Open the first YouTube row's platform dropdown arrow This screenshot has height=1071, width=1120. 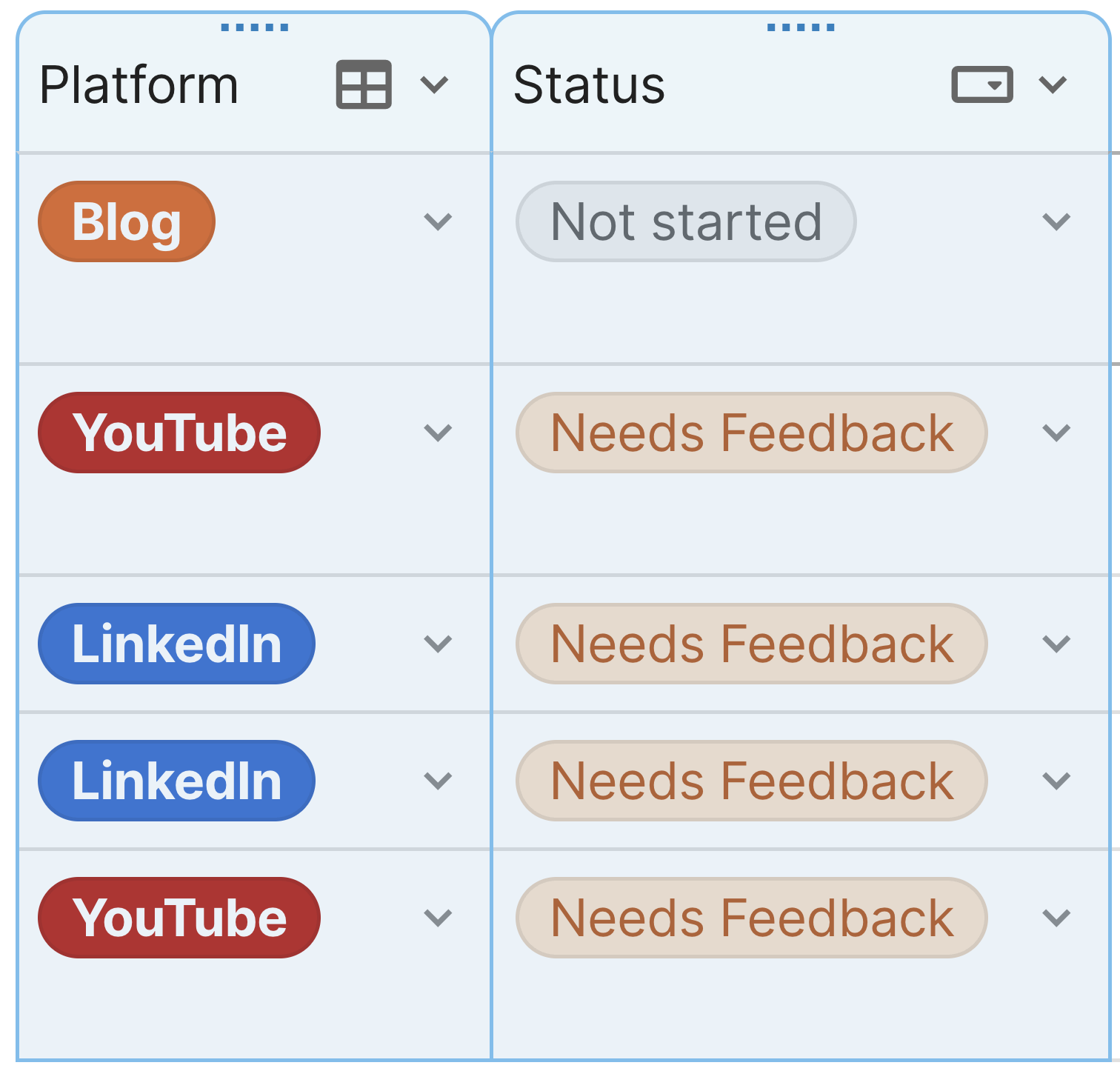pyautogui.click(x=438, y=433)
